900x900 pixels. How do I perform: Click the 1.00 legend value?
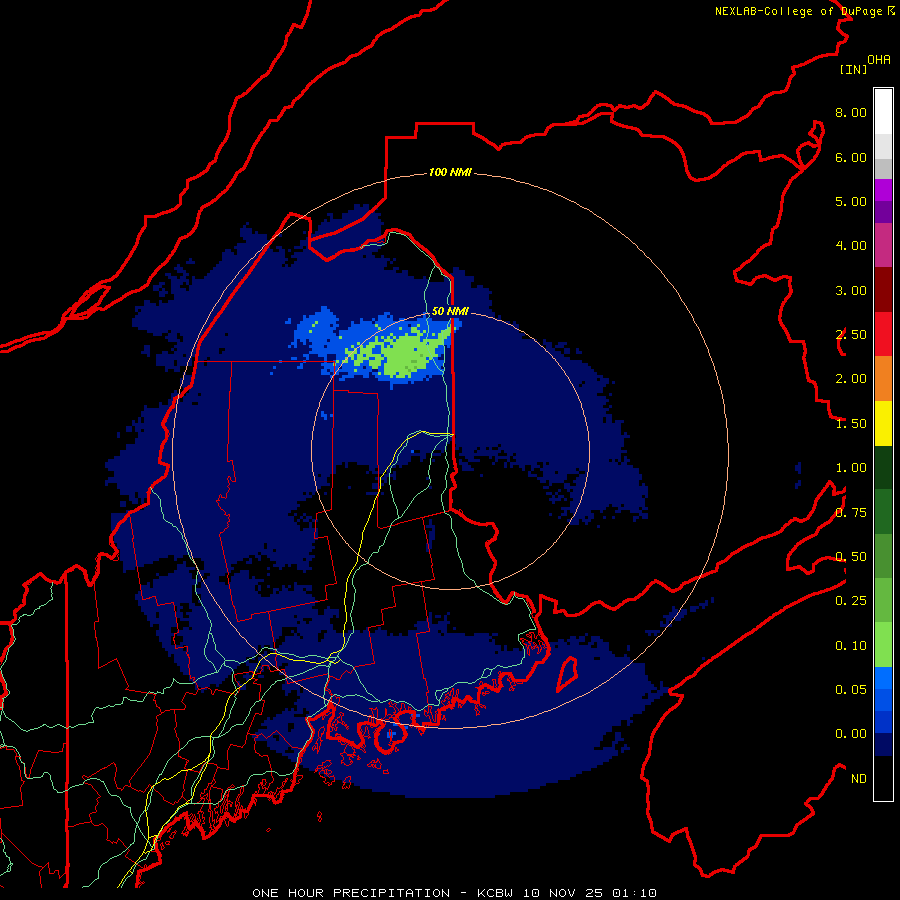click(851, 468)
